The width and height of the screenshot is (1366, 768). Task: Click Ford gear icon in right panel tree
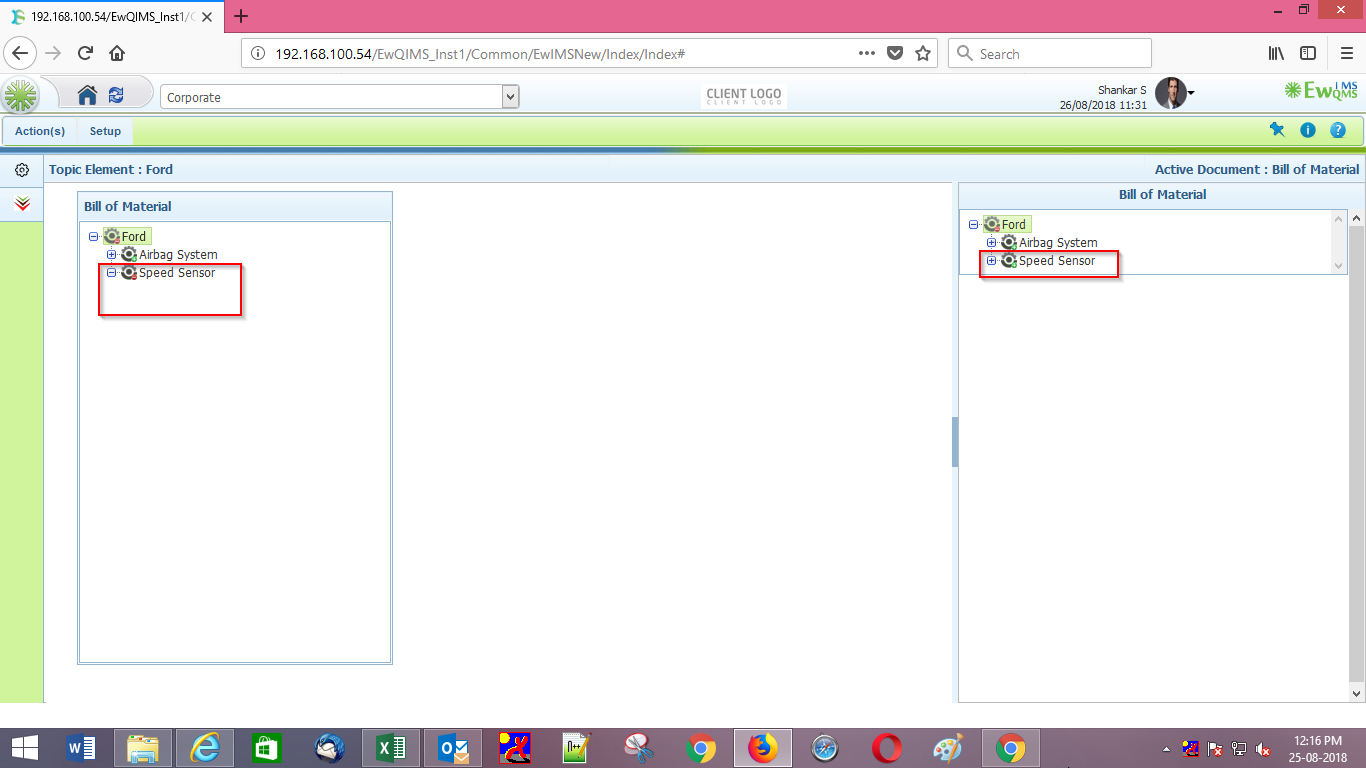point(991,225)
